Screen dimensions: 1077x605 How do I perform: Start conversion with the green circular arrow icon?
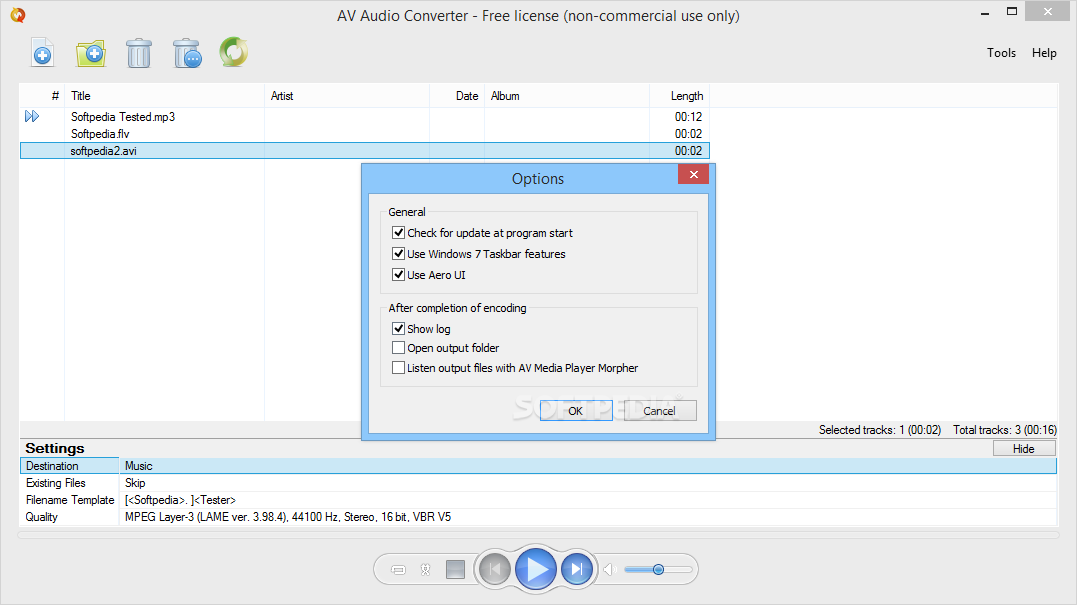coord(234,52)
